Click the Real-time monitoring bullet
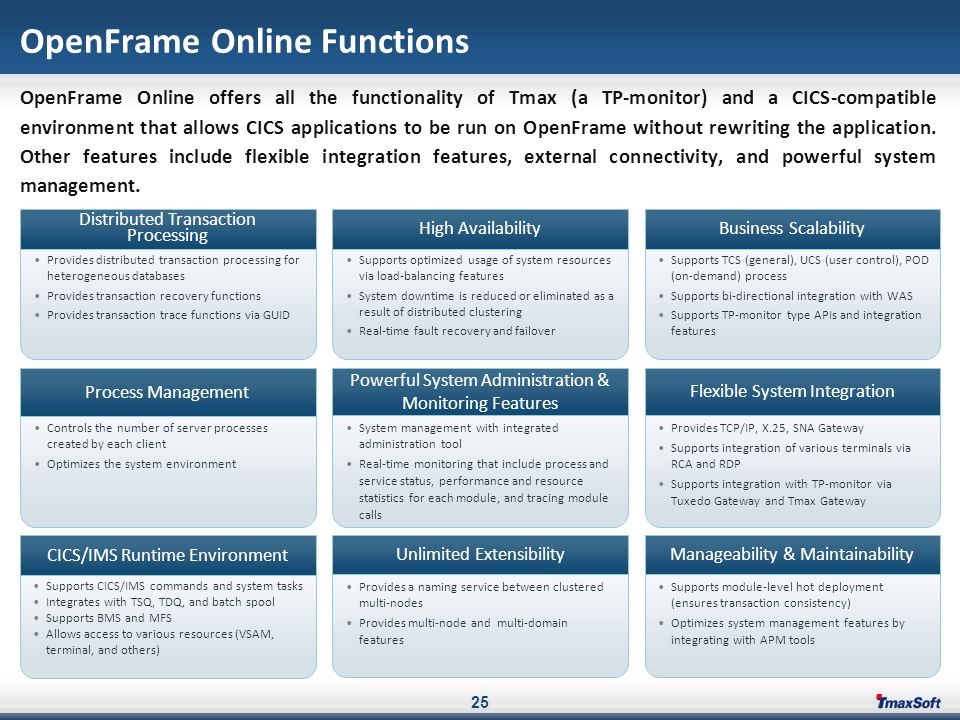Screen dimensions: 960x720 [484, 489]
